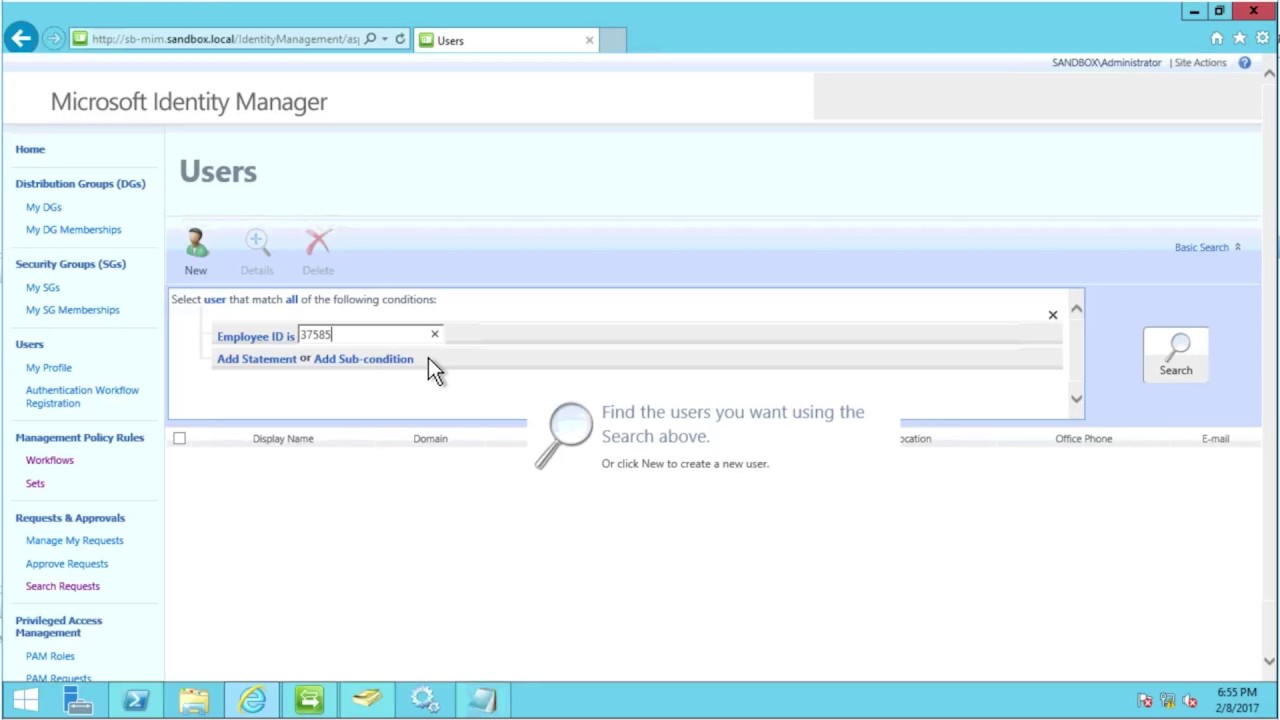Image resolution: width=1280 pixels, height=720 pixels.
Task: Open Privileged Access Management section
Action: click(58, 626)
